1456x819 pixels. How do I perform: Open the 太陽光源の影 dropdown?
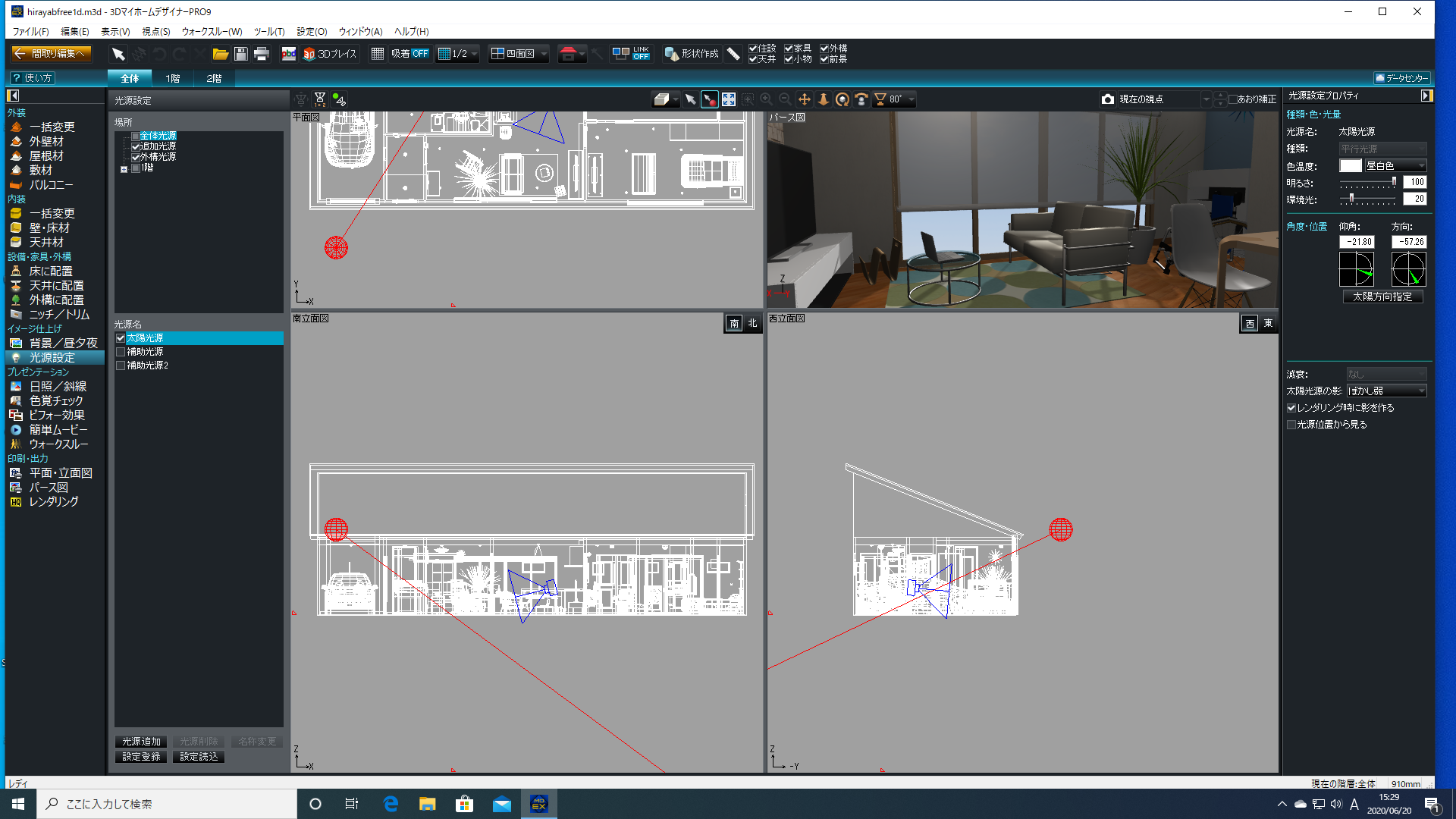1386,391
